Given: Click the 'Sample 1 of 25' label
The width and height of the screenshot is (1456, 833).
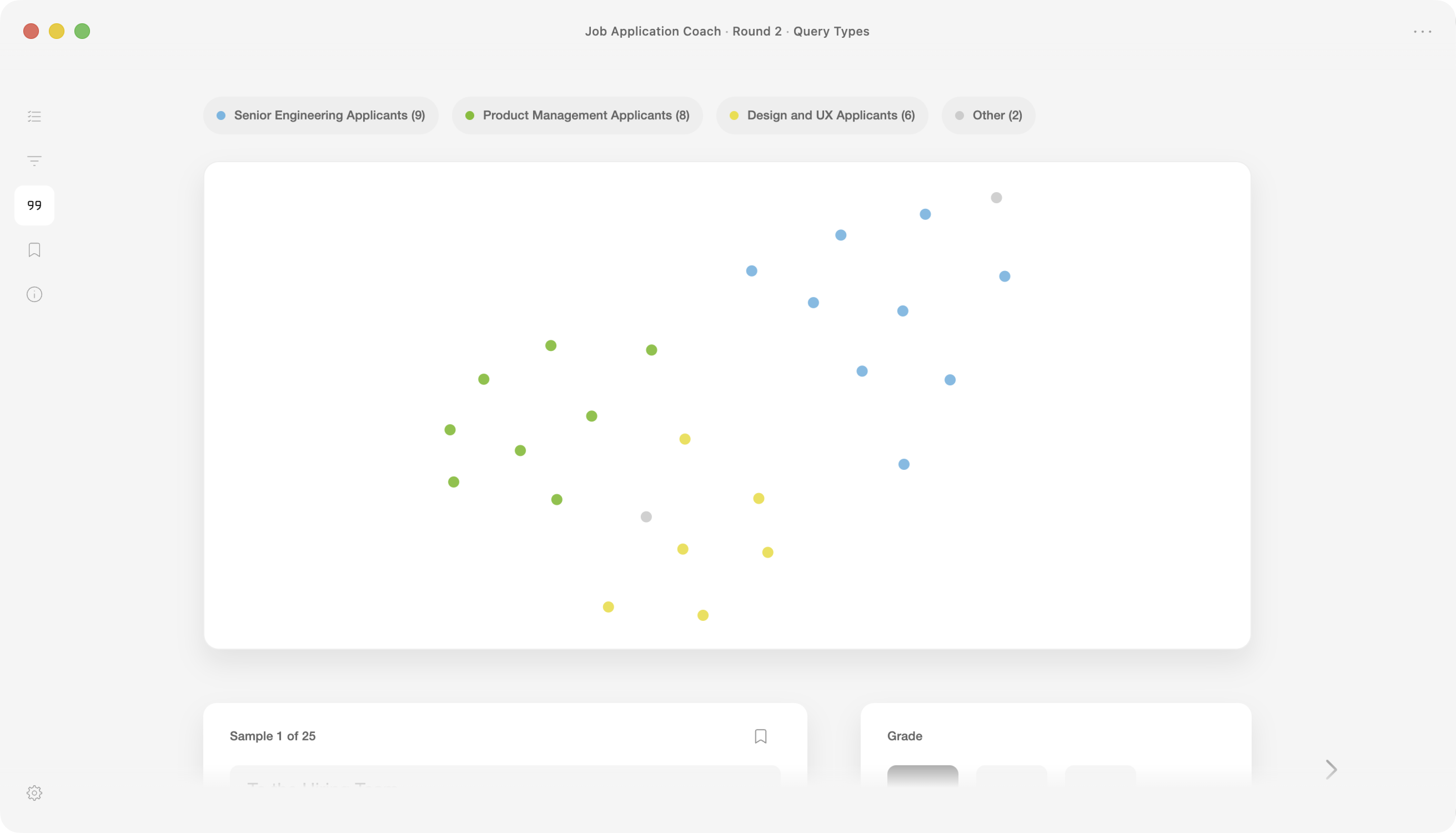Looking at the screenshot, I should pyautogui.click(x=272, y=736).
